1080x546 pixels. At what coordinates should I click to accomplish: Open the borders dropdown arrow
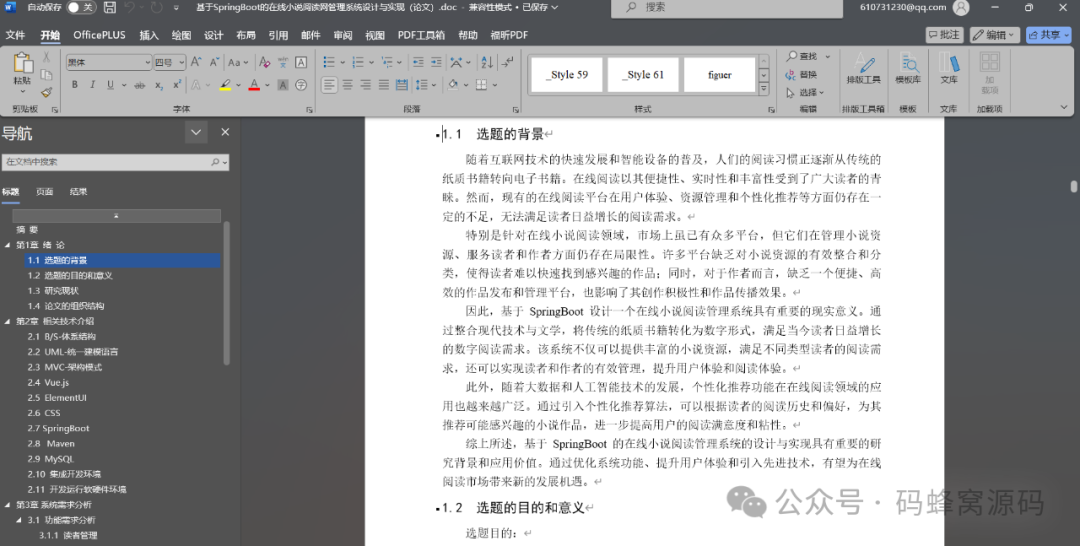(495, 85)
